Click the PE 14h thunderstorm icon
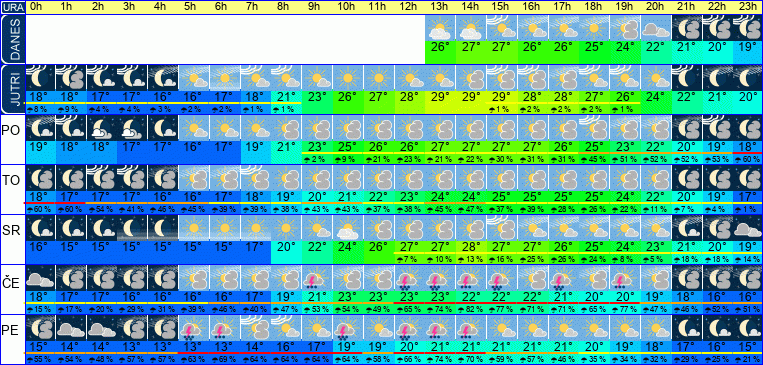The width and height of the screenshot is (763, 365). pyautogui.click(x=472, y=328)
